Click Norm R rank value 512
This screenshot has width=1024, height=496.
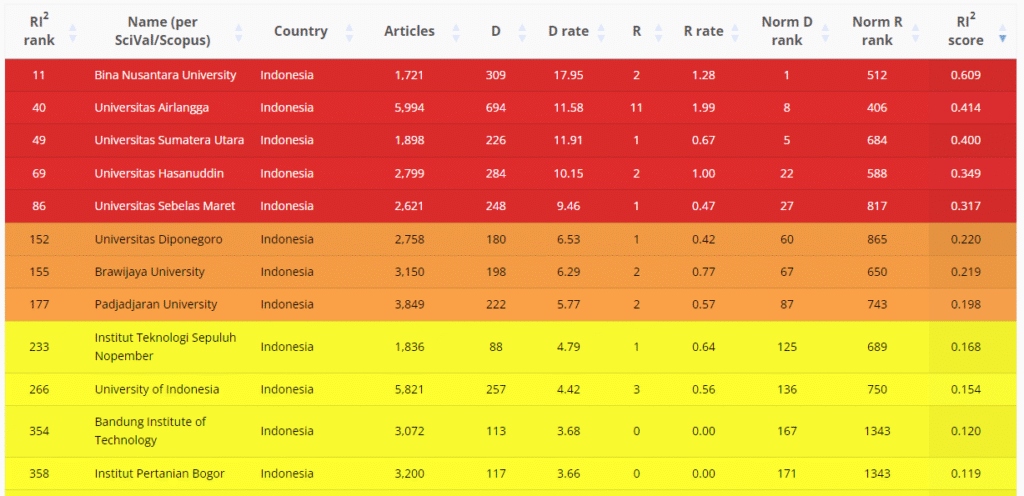(877, 75)
